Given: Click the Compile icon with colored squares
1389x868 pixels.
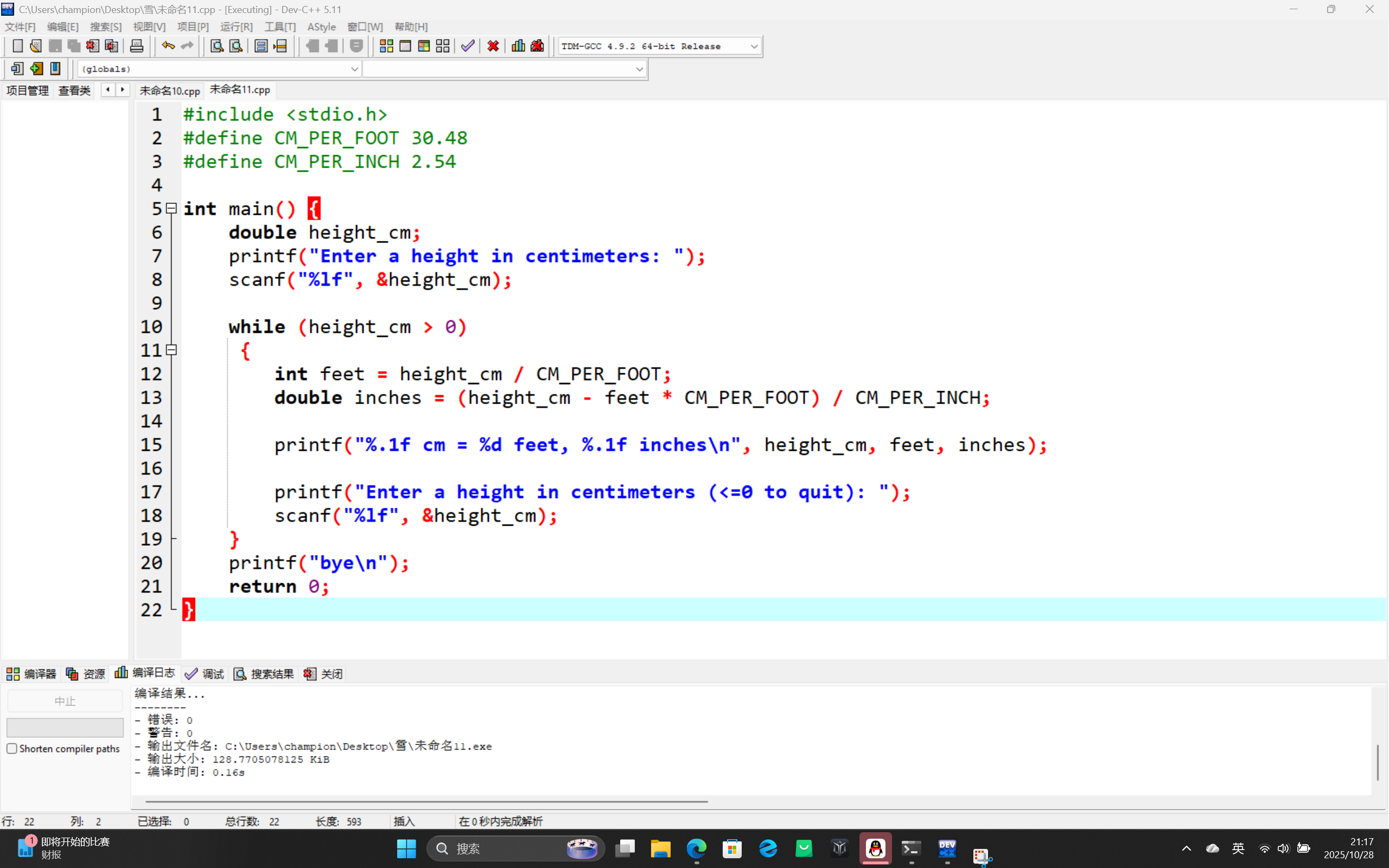Looking at the screenshot, I should tap(386, 46).
